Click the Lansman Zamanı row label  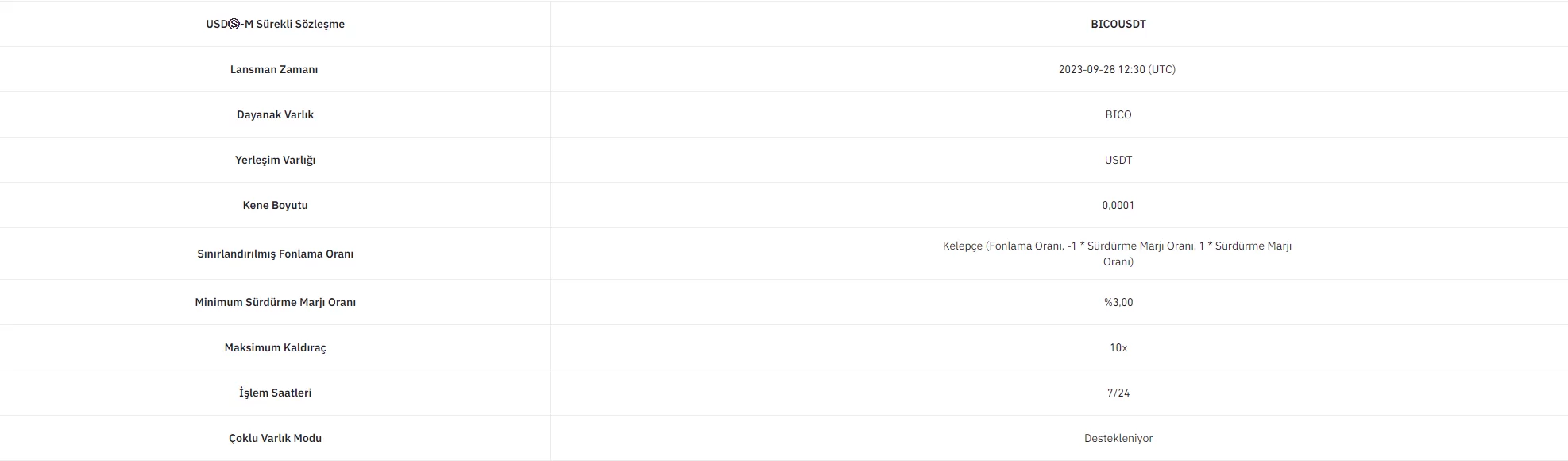point(274,69)
